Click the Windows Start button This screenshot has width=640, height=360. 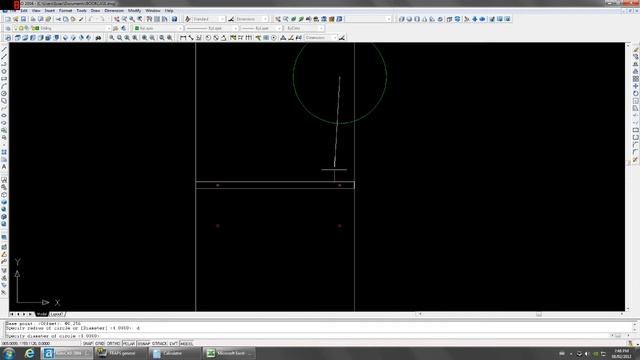click(x=9, y=353)
